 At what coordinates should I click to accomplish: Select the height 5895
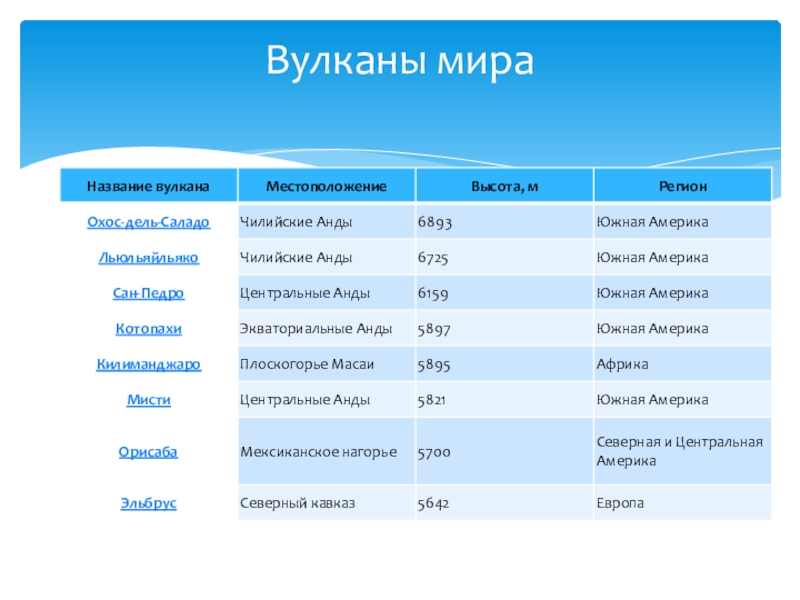(x=434, y=365)
